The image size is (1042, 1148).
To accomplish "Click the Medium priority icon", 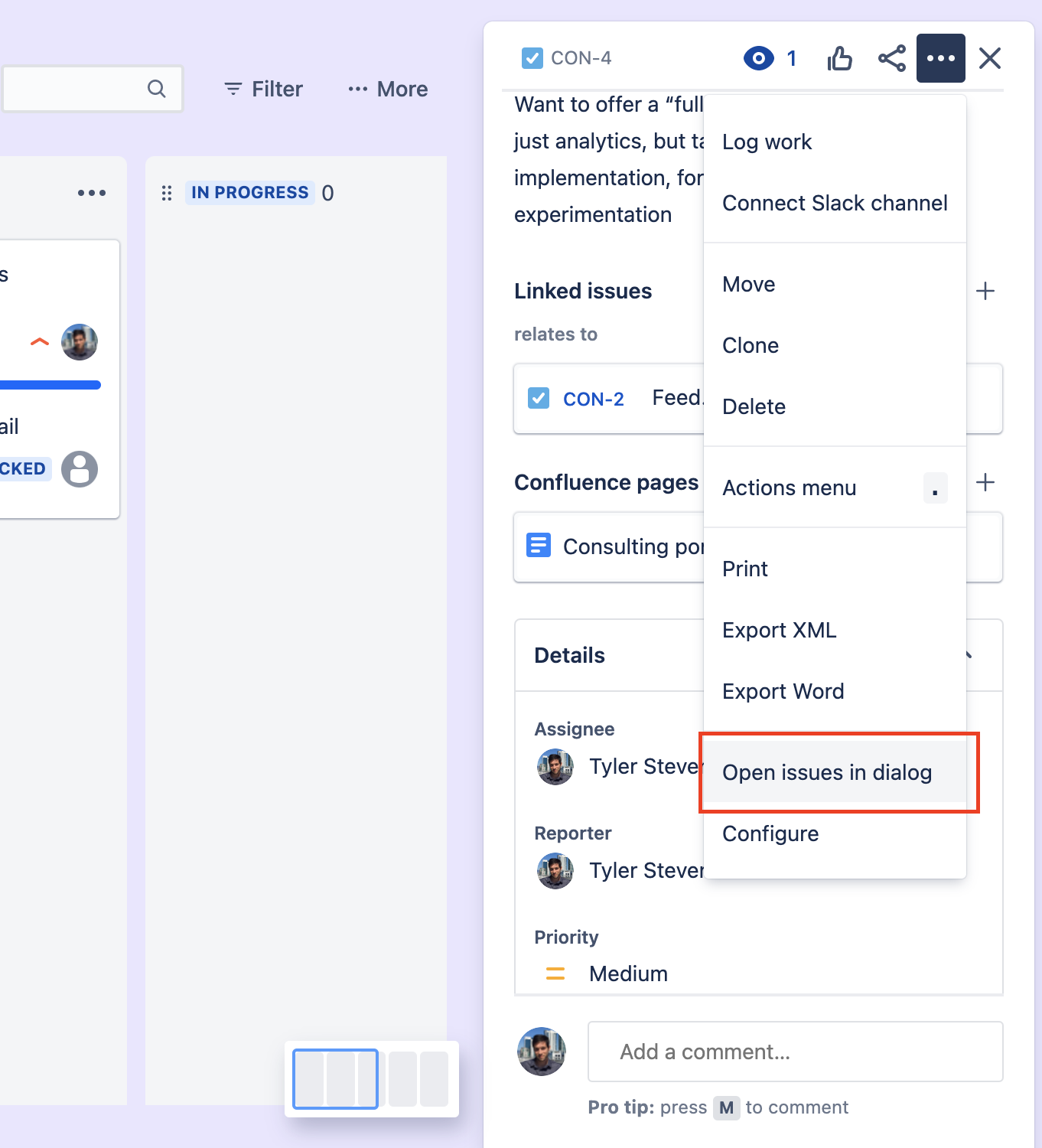I will tap(555, 974).
